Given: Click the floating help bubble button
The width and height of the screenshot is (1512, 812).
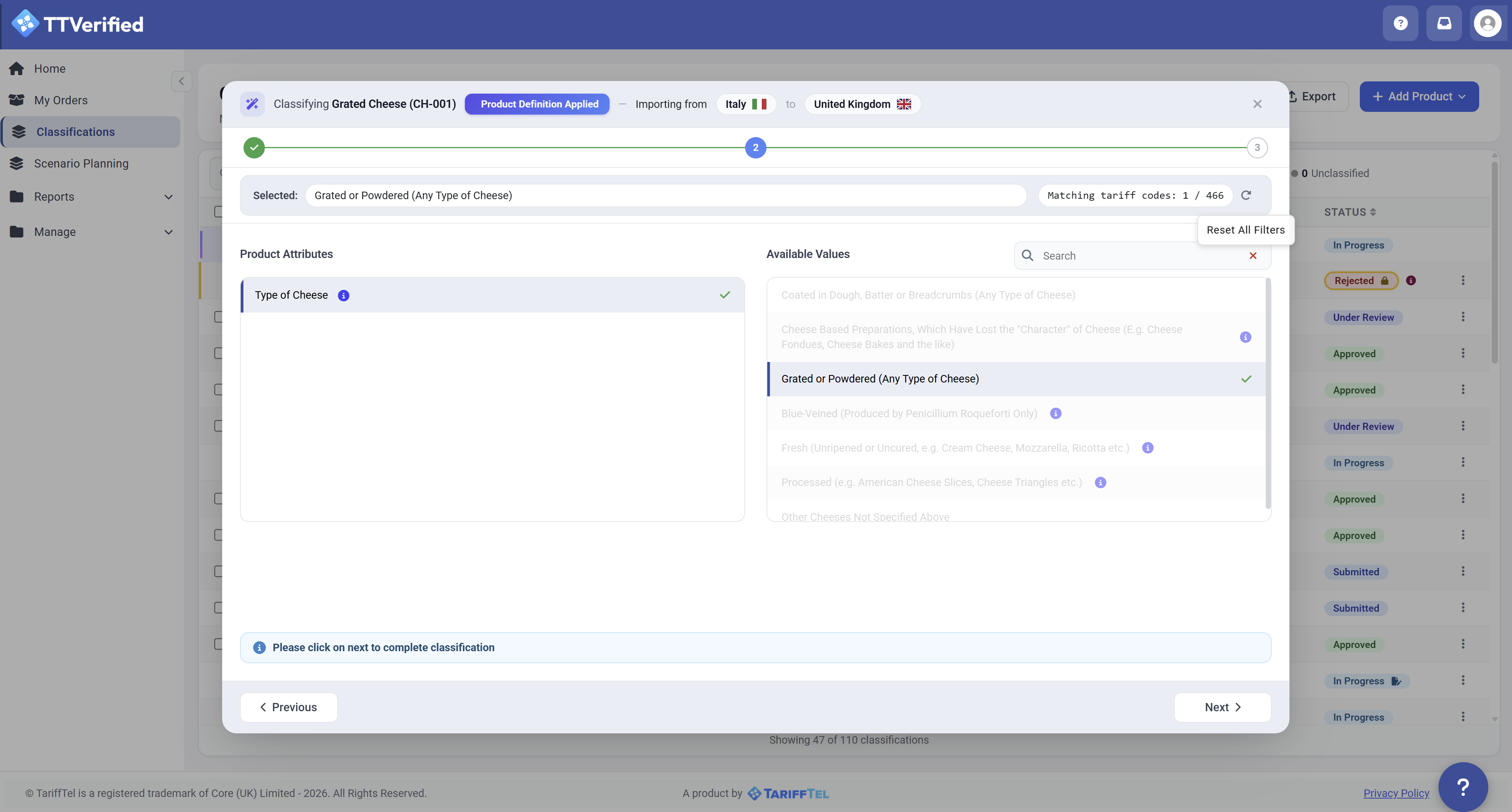Looking at the screenshot, I should tap(1463, 787).
